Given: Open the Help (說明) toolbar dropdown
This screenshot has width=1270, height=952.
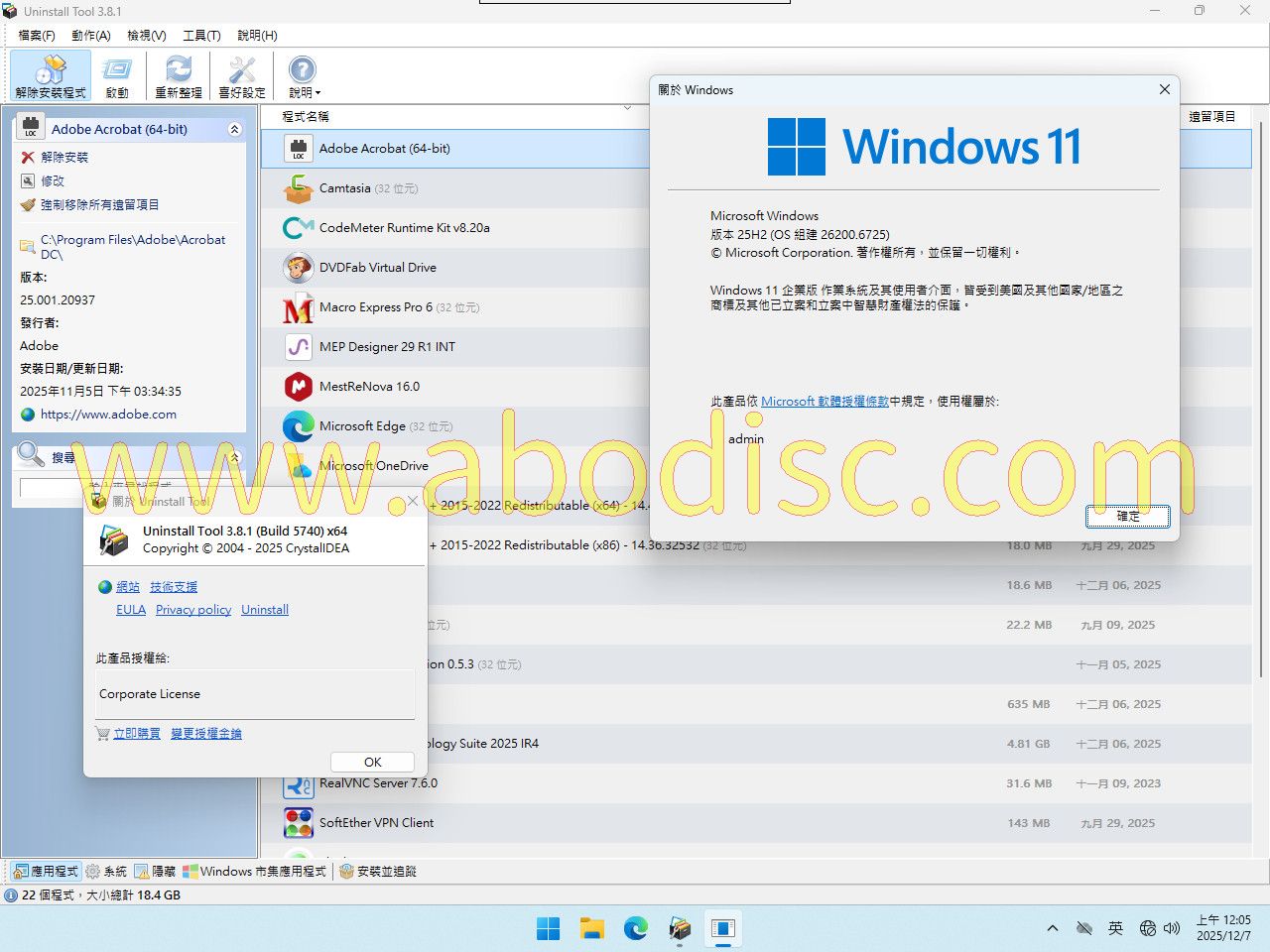Looking at the screenshot, I should click(303, 75).
